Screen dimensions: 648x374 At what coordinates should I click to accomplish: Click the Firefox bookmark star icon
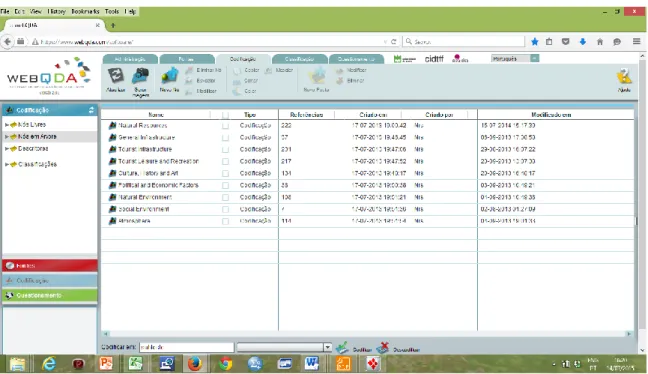535,42
